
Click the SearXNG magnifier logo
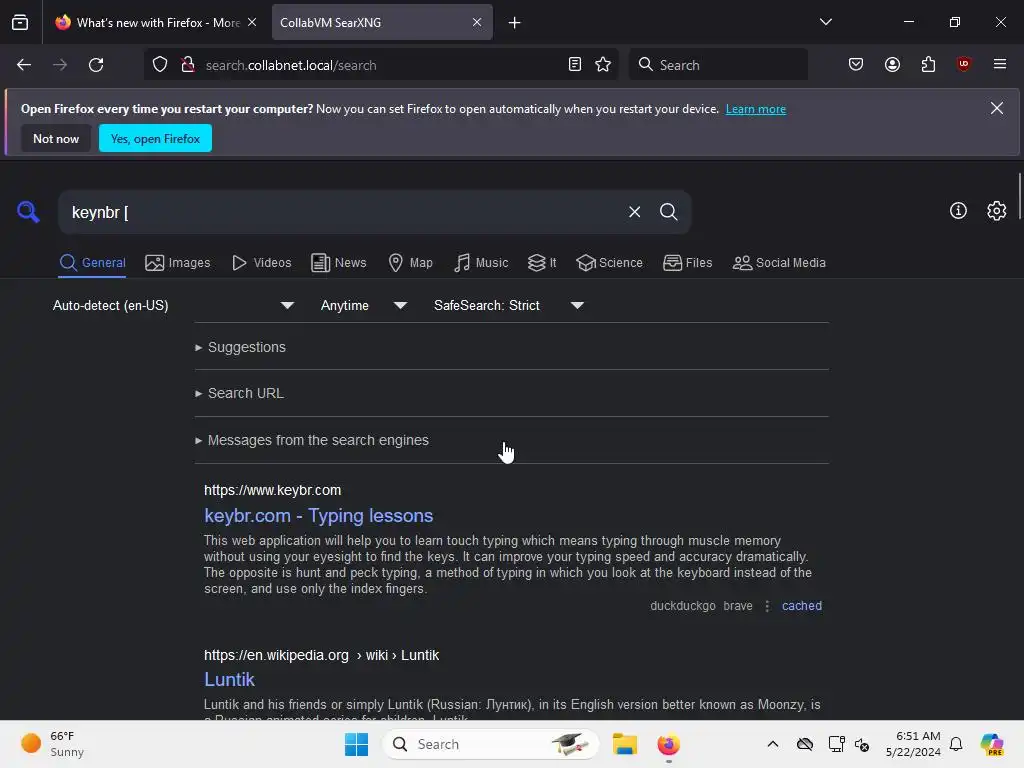[x=28, y=212]
